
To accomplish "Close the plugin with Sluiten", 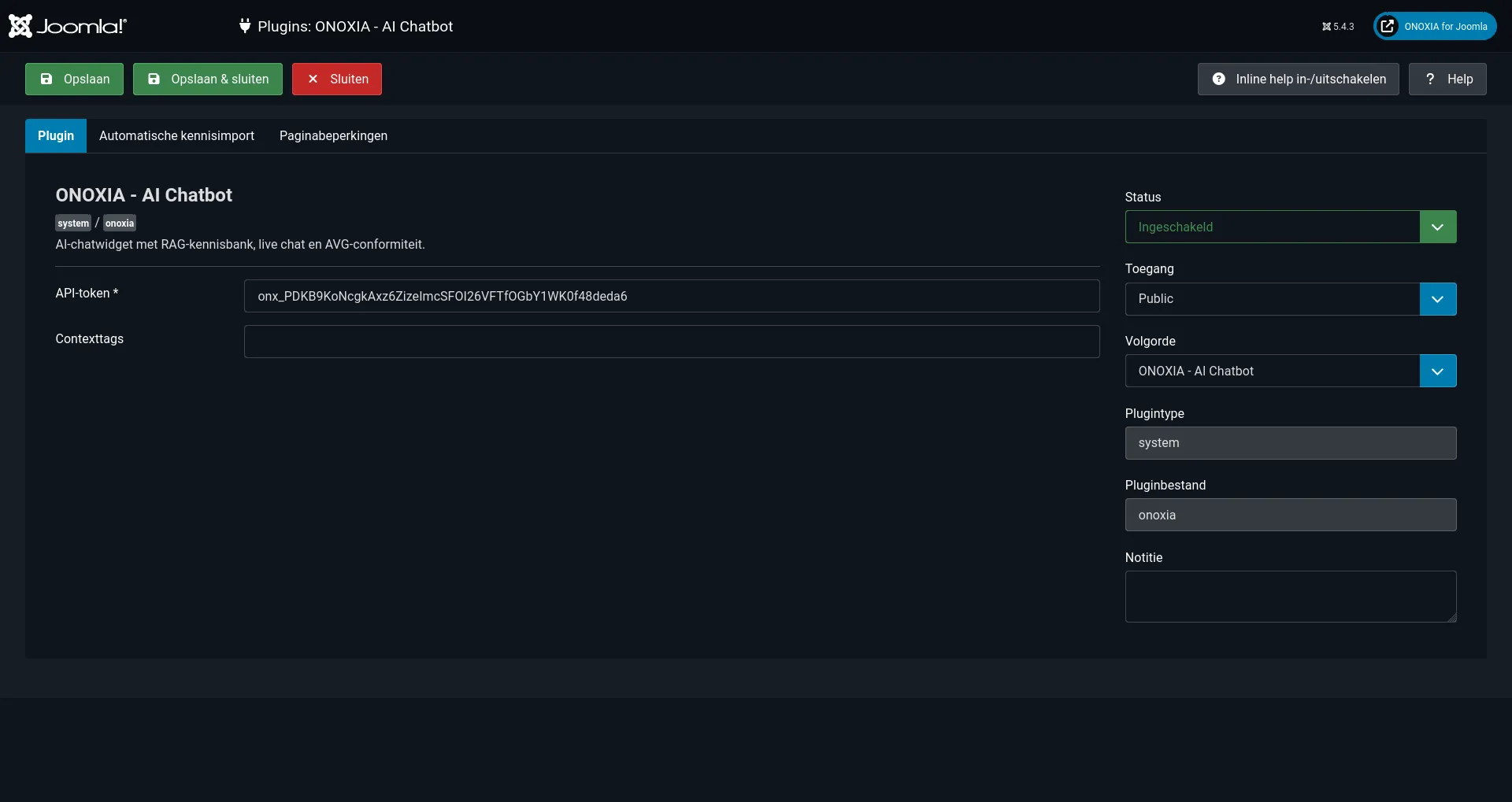I will click(x=337, y=79).
